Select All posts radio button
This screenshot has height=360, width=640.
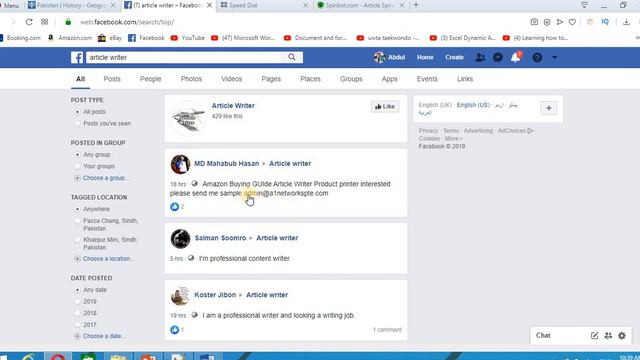(77, 112)
